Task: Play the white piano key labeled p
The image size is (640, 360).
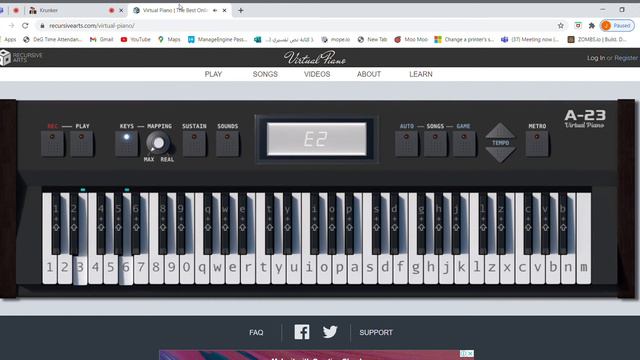Action: pos(339,267)
